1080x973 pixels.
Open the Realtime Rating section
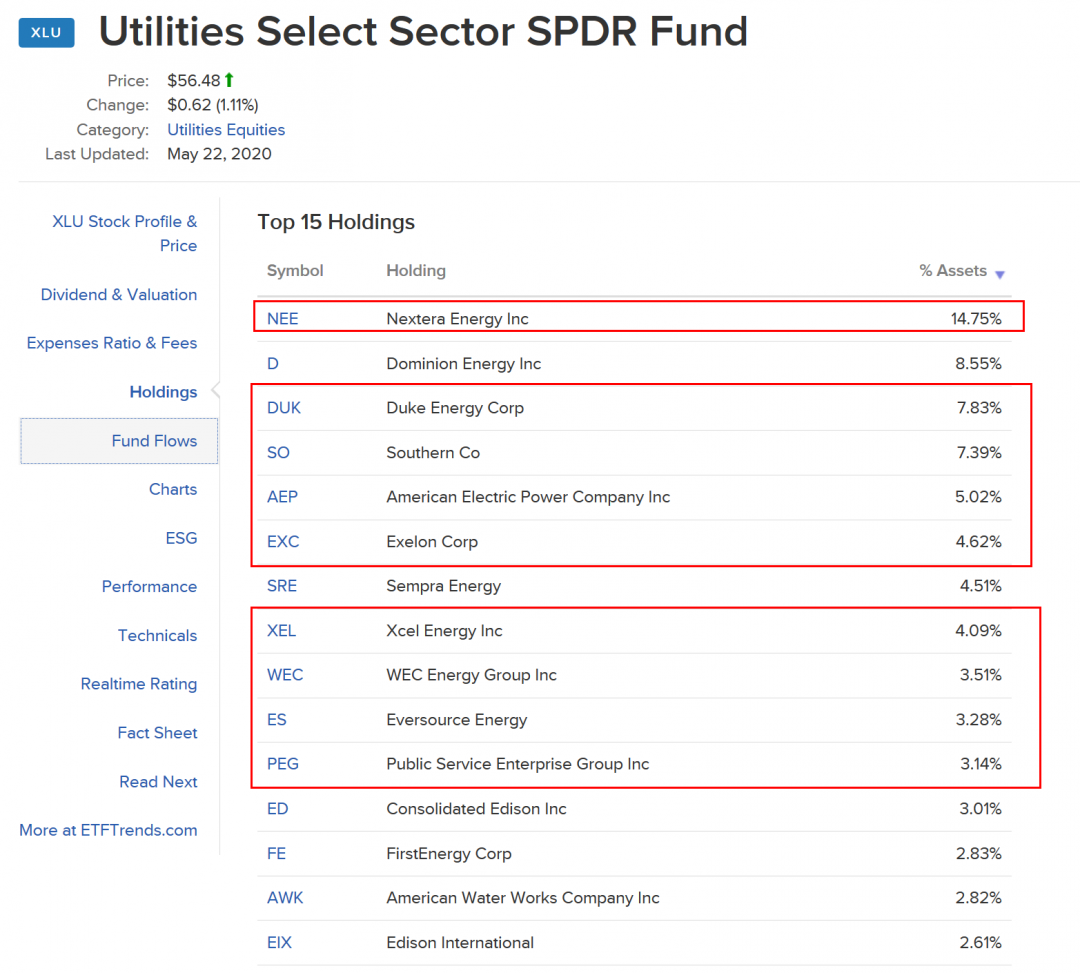tap(139, 684)
